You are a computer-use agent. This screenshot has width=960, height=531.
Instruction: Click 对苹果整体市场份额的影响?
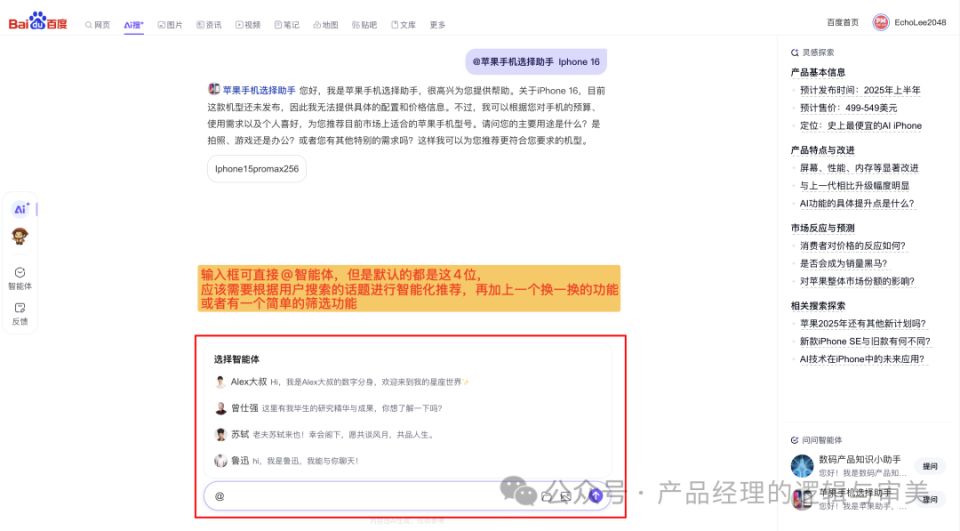[x=857, y=281]
